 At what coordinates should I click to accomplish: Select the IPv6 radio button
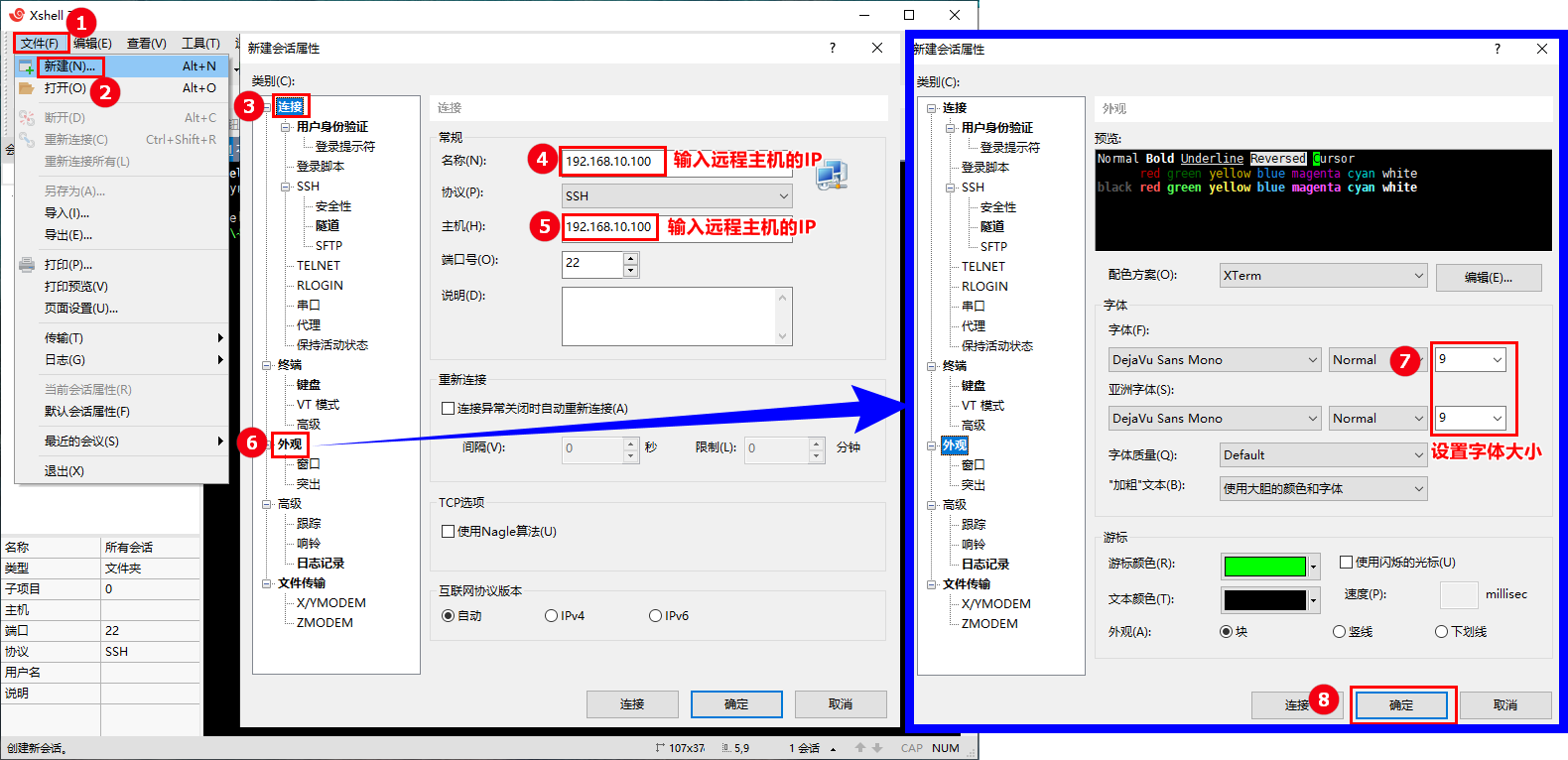click(x=655, y=616)
